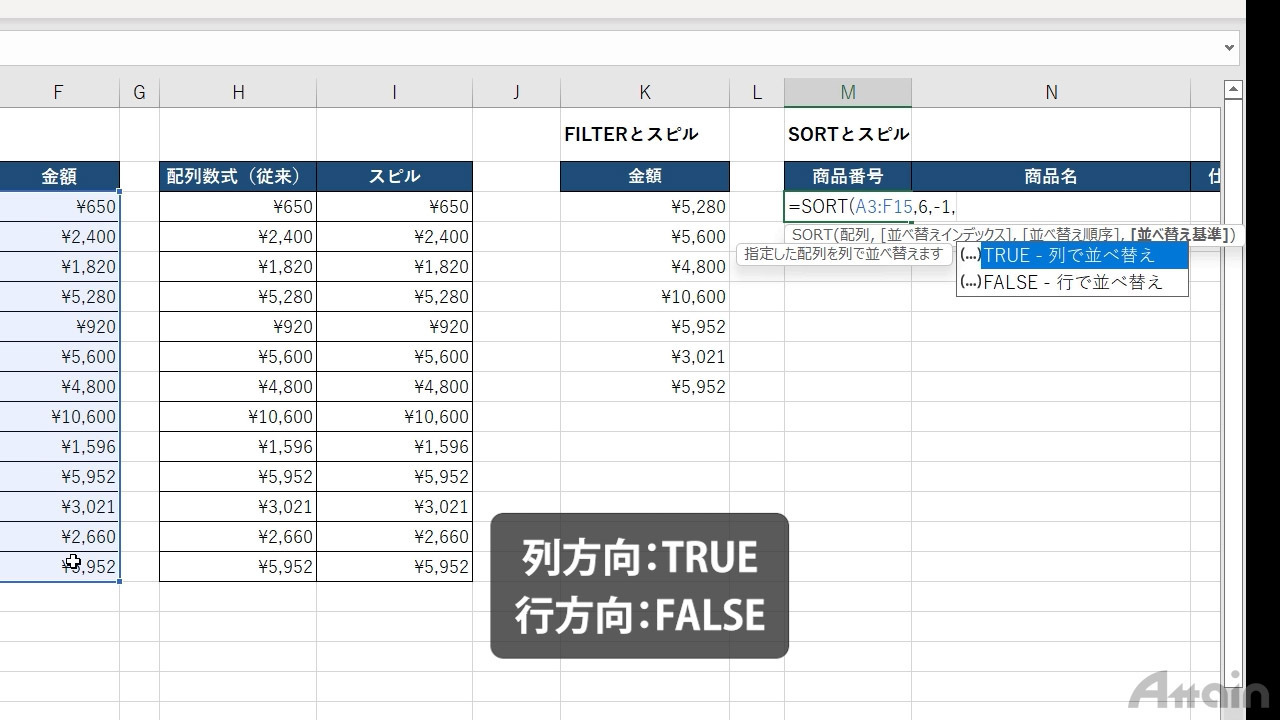
Task: Select column header K
Action: click(x=644, y=93)
